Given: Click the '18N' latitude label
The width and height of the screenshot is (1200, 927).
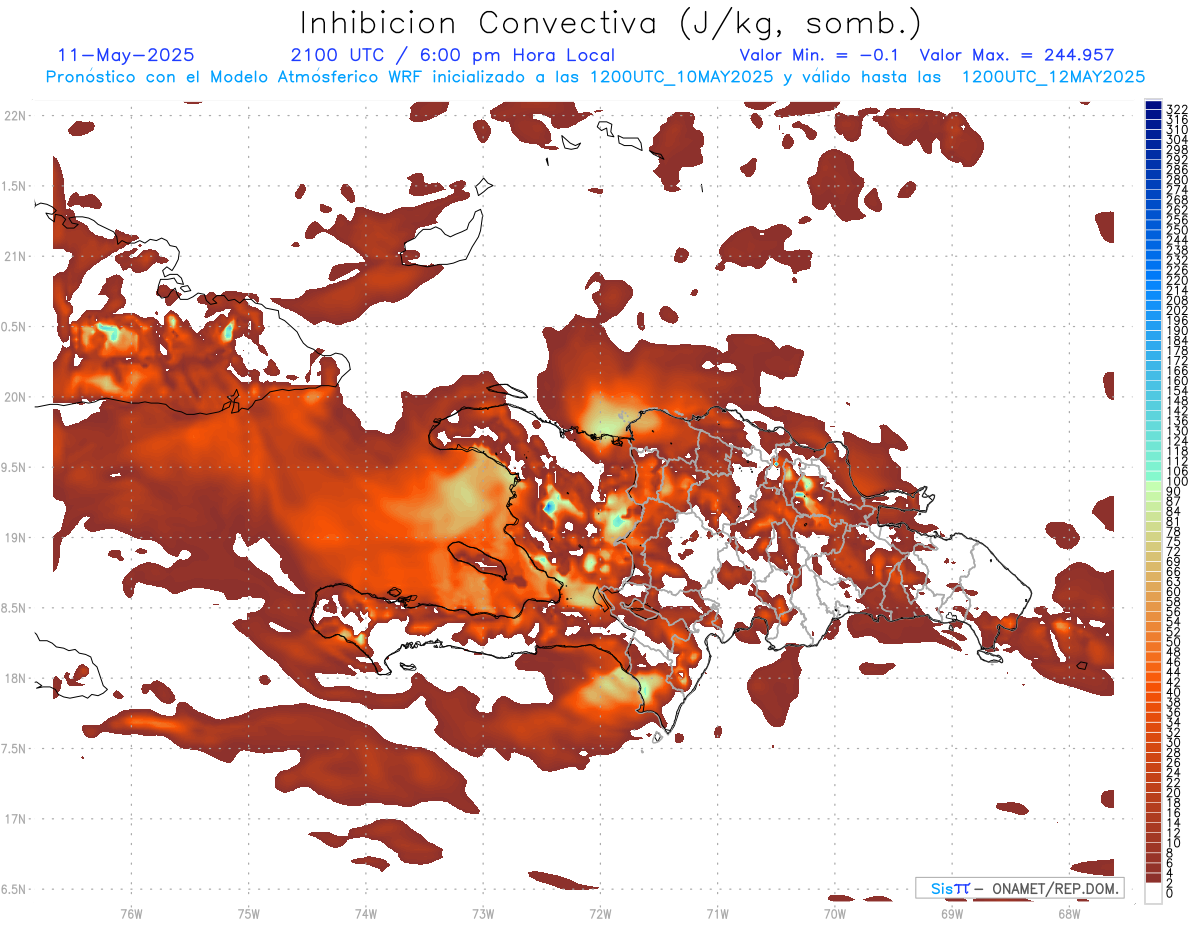Looking at the screenshot, I should [x=14, y=679].
